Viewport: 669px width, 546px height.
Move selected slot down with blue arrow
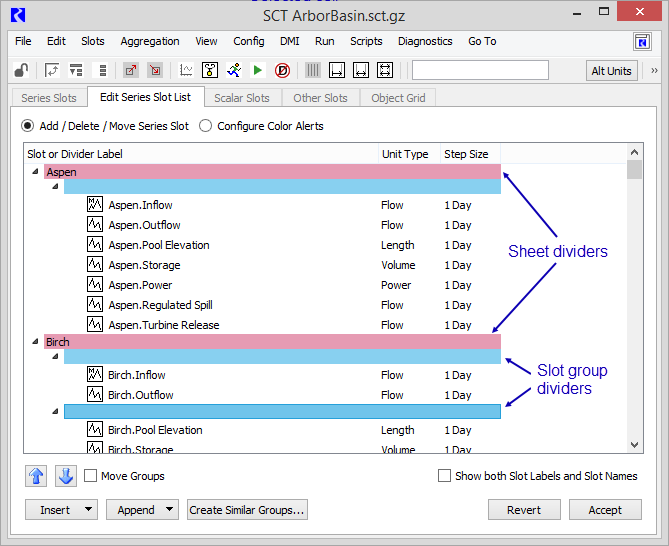click(x=66, y=476)
